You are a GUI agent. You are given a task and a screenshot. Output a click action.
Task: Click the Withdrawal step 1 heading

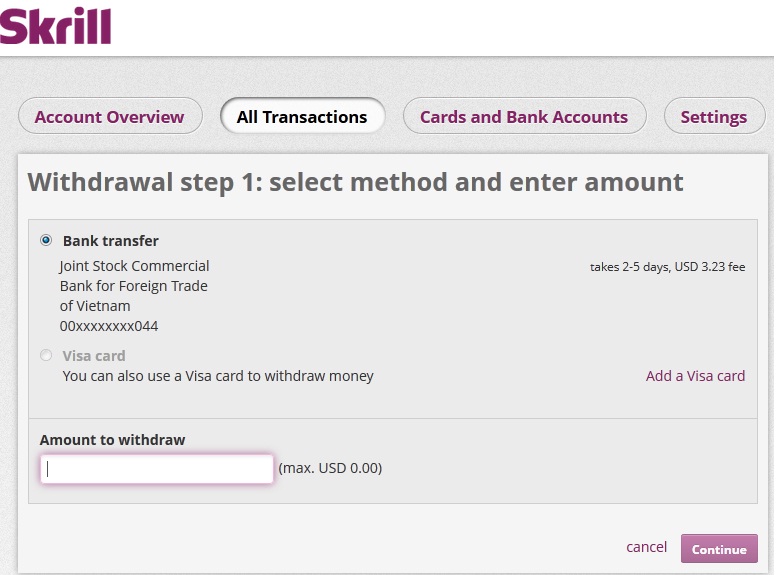(355, 182)
